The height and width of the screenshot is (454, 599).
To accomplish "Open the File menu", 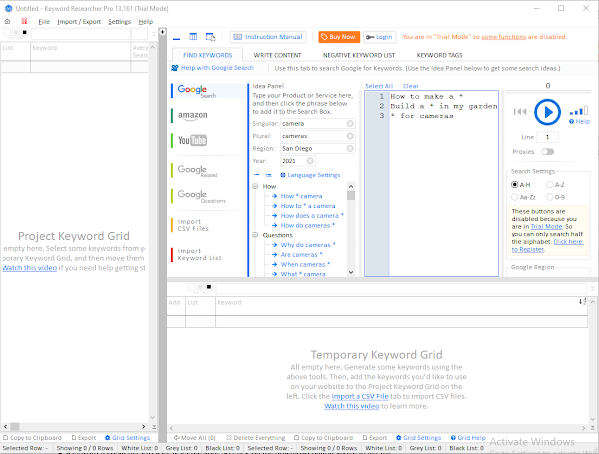I will tap(44, 22).
